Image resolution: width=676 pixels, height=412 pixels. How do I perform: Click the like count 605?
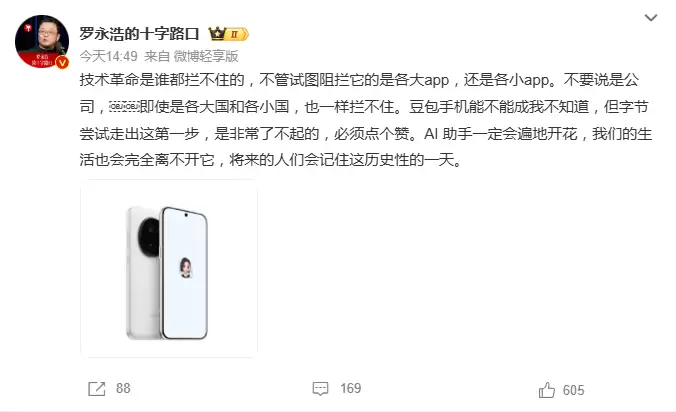tap(573, 390)
